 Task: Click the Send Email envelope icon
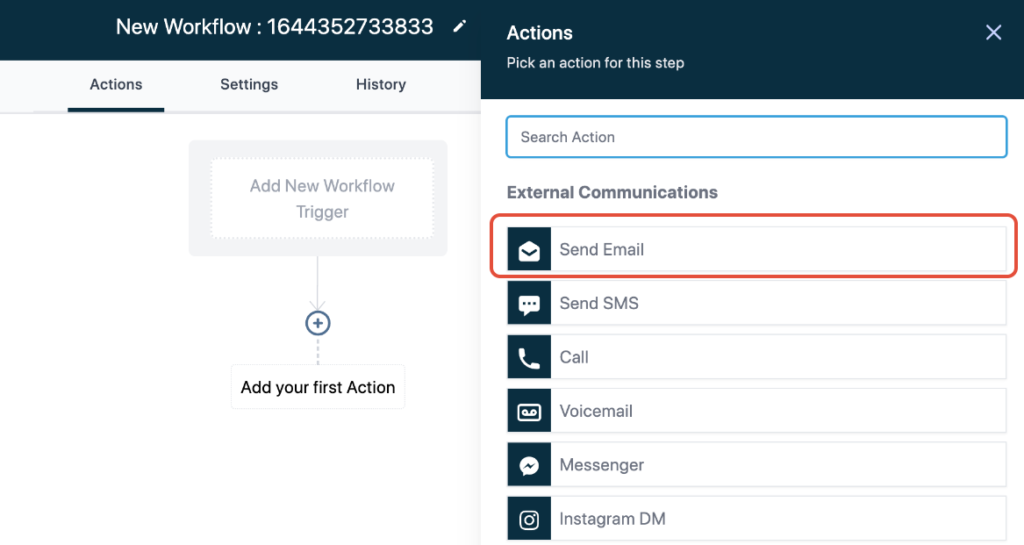tap(529, 250)
